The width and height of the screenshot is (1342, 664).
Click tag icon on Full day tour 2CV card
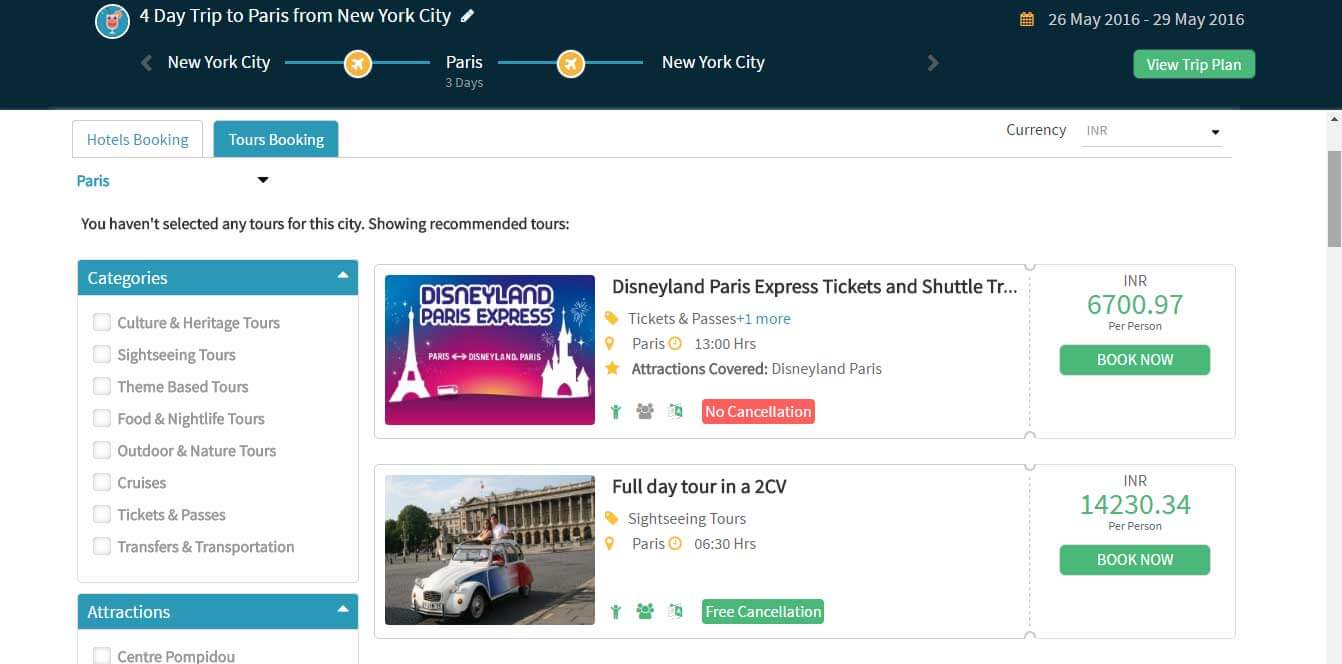(612, 519)
